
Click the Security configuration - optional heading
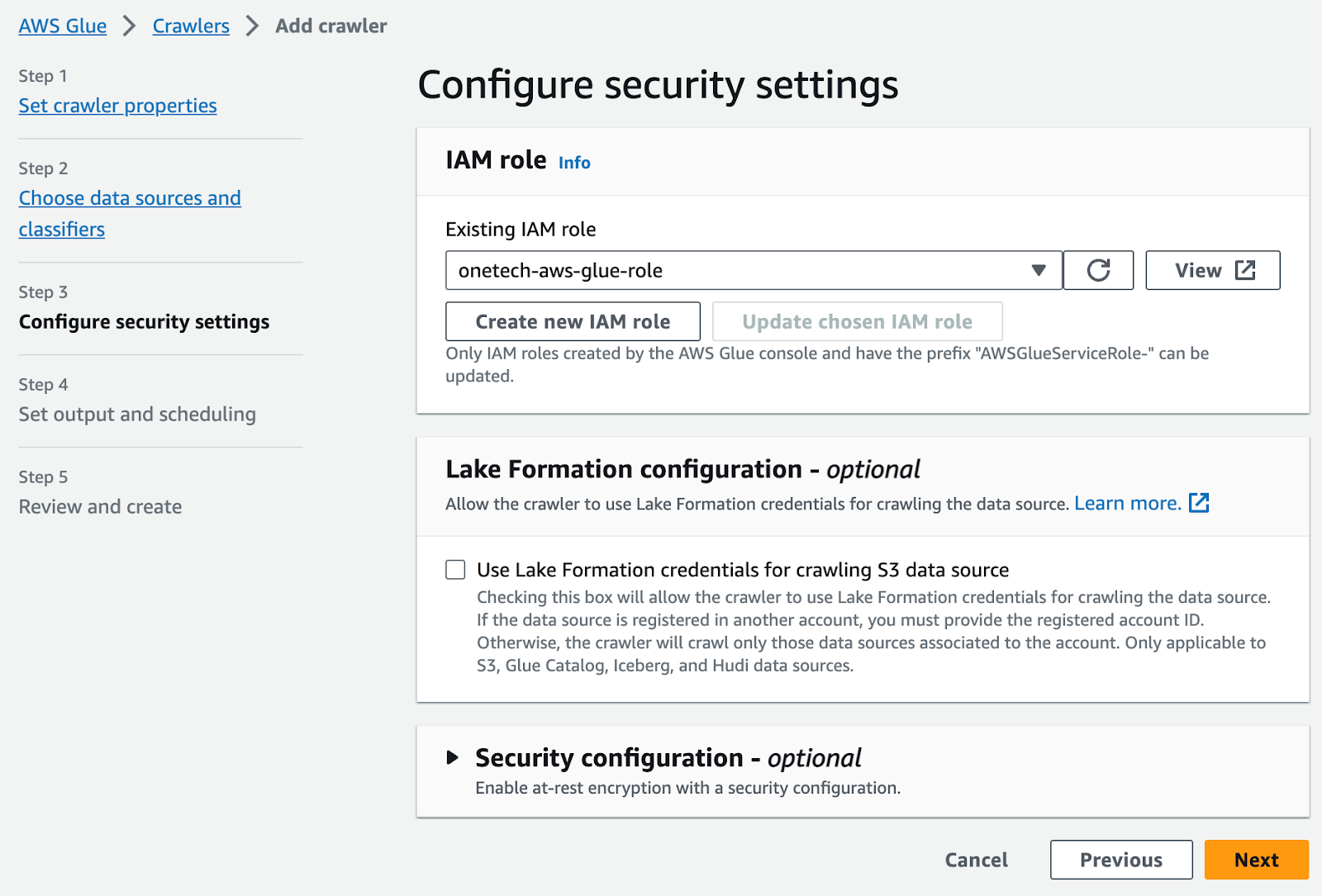668,757
